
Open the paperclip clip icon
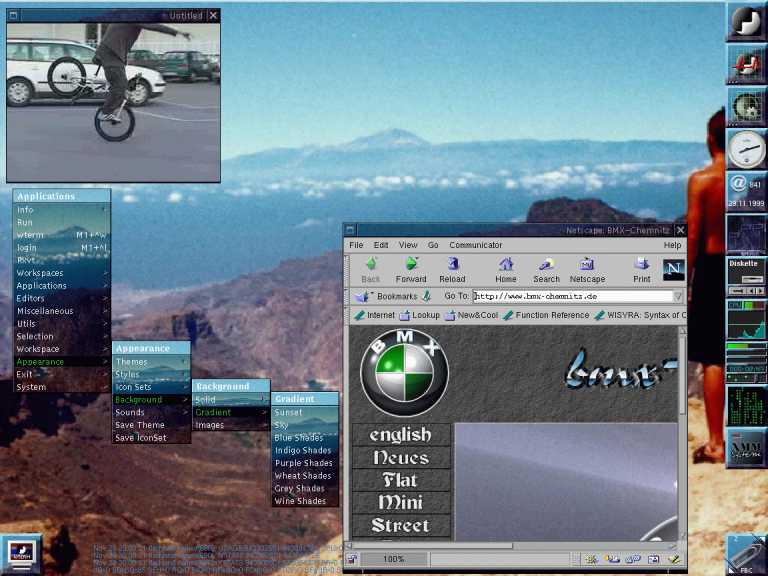click(x=746, y=554)
